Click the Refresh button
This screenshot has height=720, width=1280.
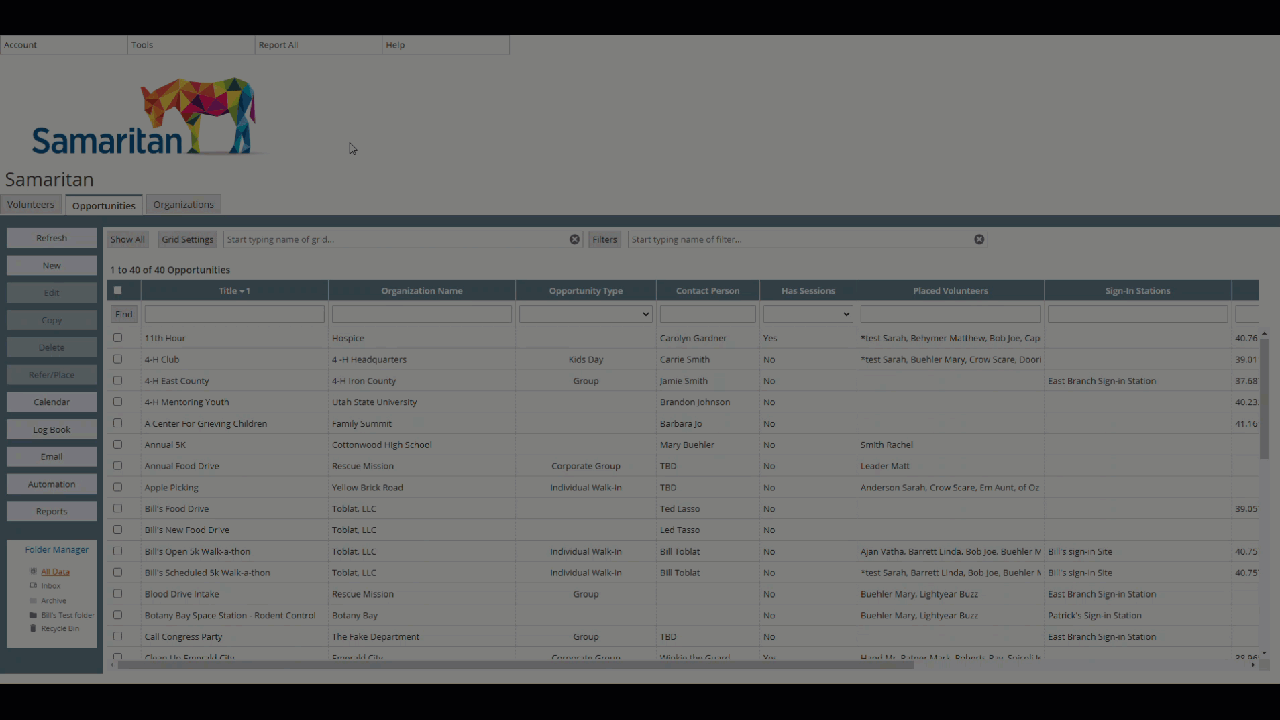coord(51,237)
